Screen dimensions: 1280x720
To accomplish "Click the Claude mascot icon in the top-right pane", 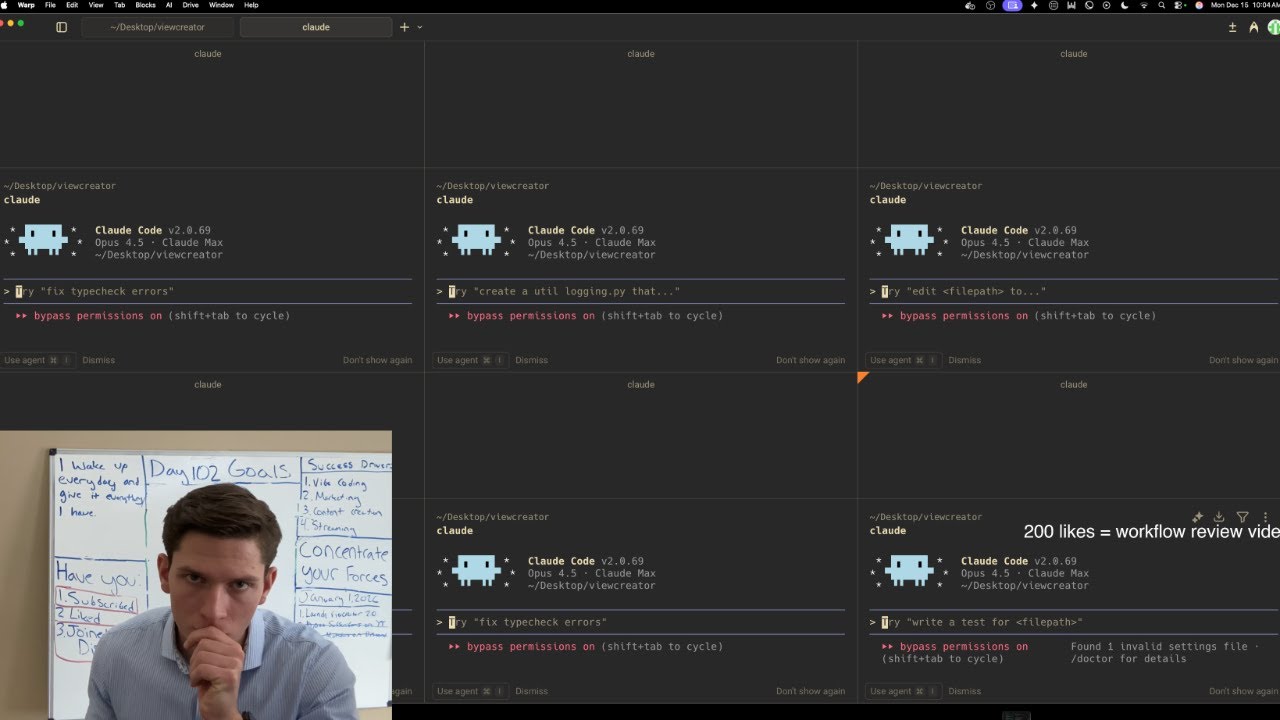I will (909, 240).
